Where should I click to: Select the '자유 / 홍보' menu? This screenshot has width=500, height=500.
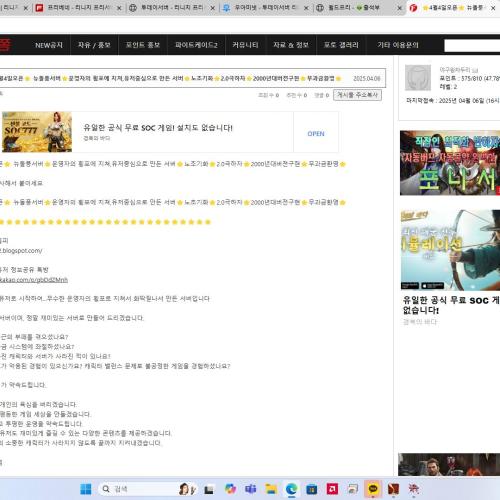click(94, 45)
